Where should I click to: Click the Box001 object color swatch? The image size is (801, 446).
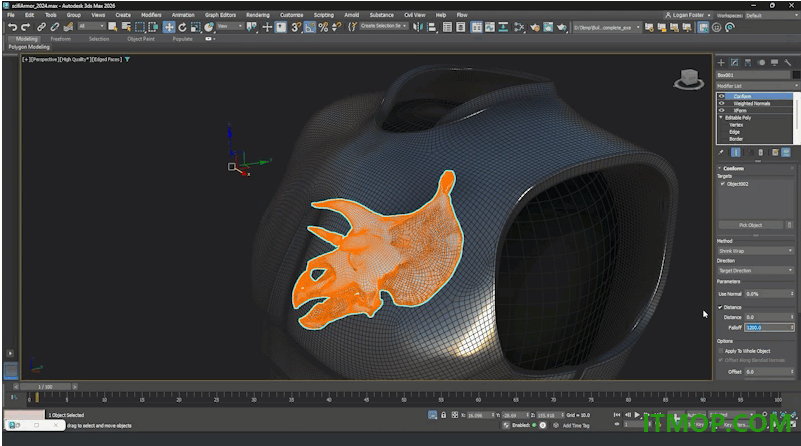[x=796, y=75]
